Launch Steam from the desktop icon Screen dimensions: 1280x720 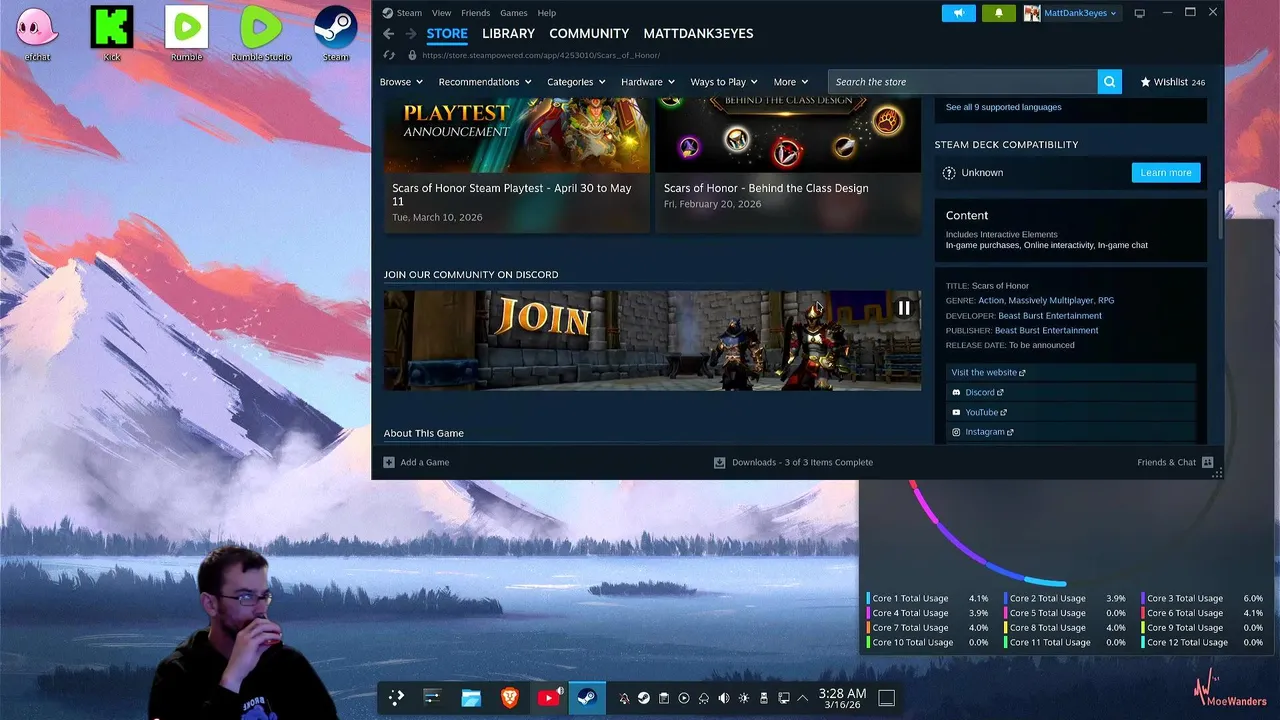[336, 34]
